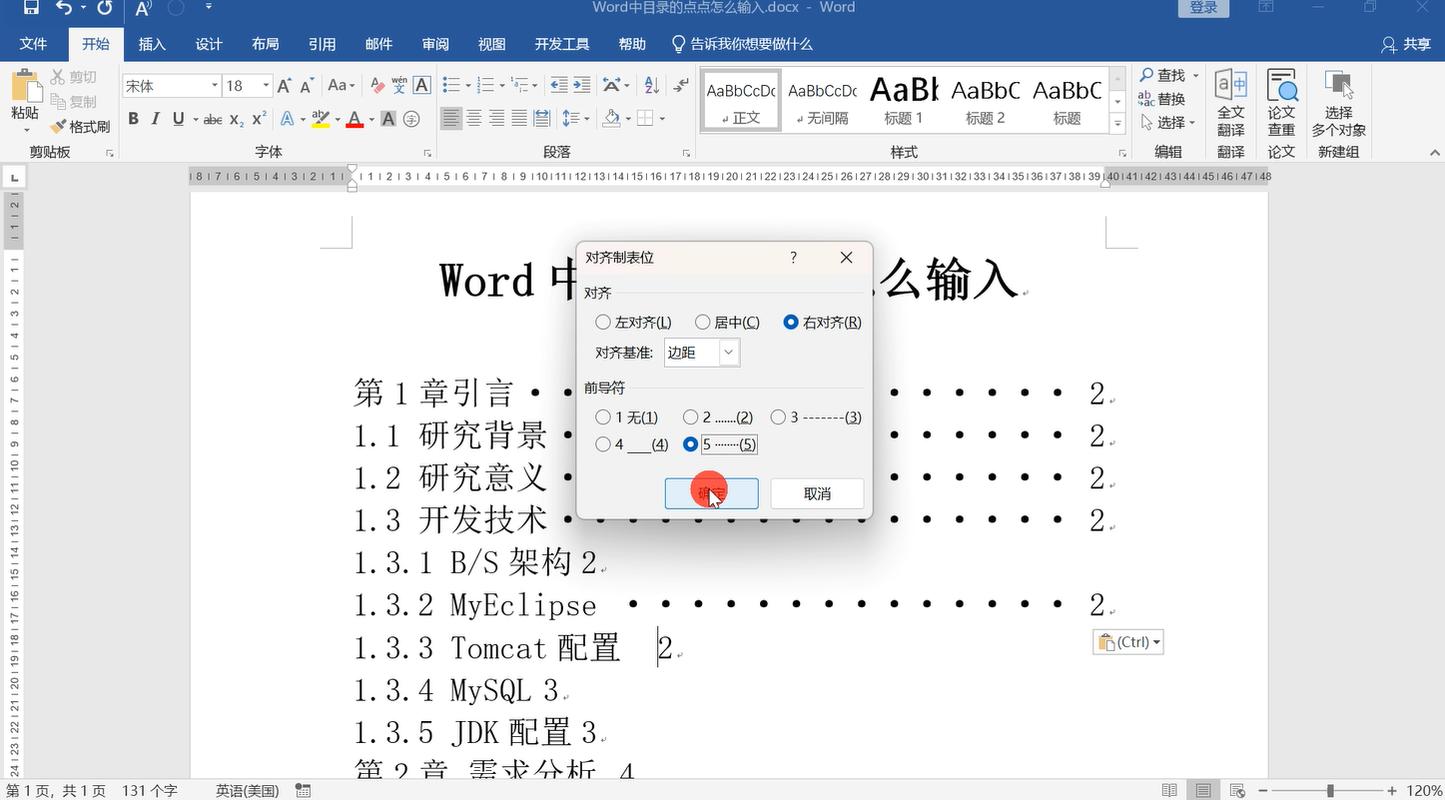Image resolution: width=1445 pixels, height=800 pixels.
Task: Increase paragraph indent
Action: [x=582, y=86]
